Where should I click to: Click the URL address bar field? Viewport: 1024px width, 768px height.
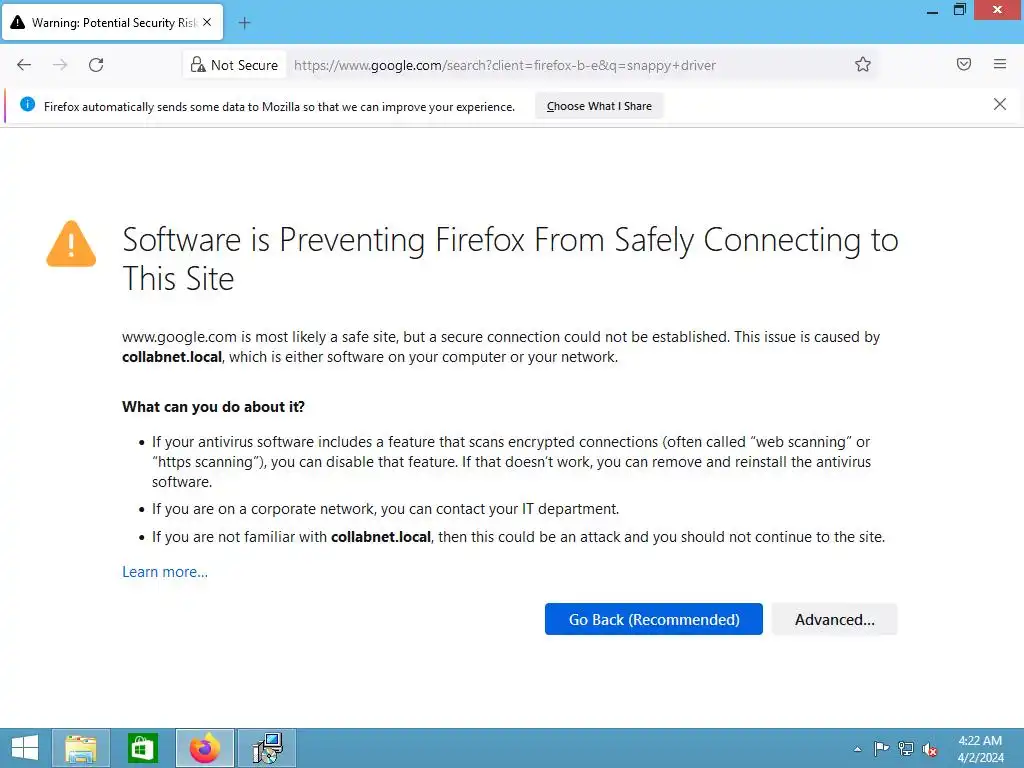[560, 65]
